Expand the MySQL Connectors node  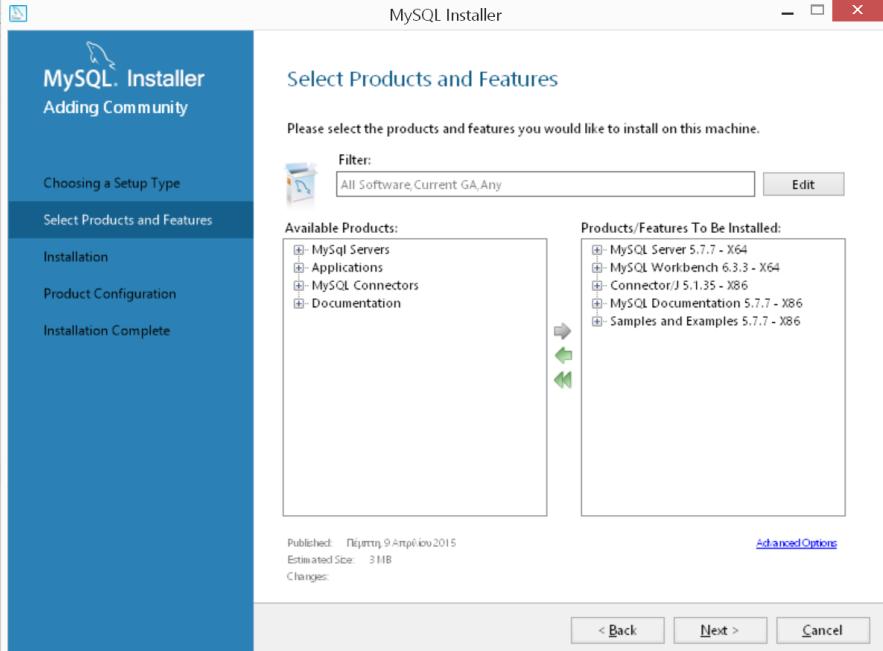click(298, 286)
